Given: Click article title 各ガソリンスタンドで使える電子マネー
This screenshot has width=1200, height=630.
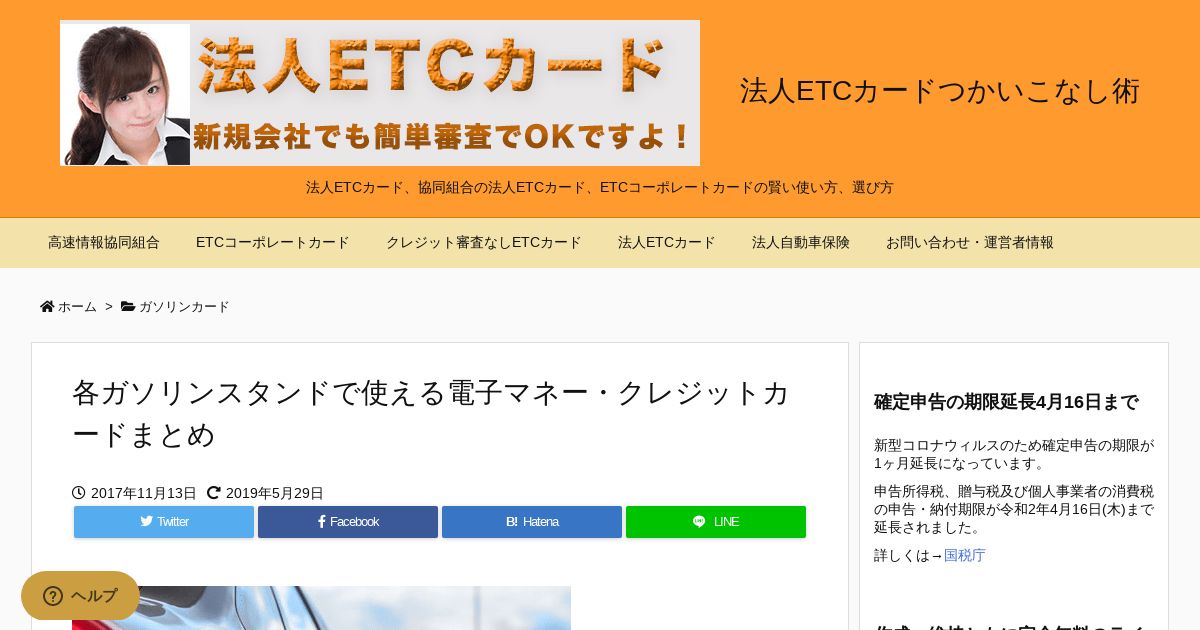Looking at the screenshot, I should (x=431, y=413).
